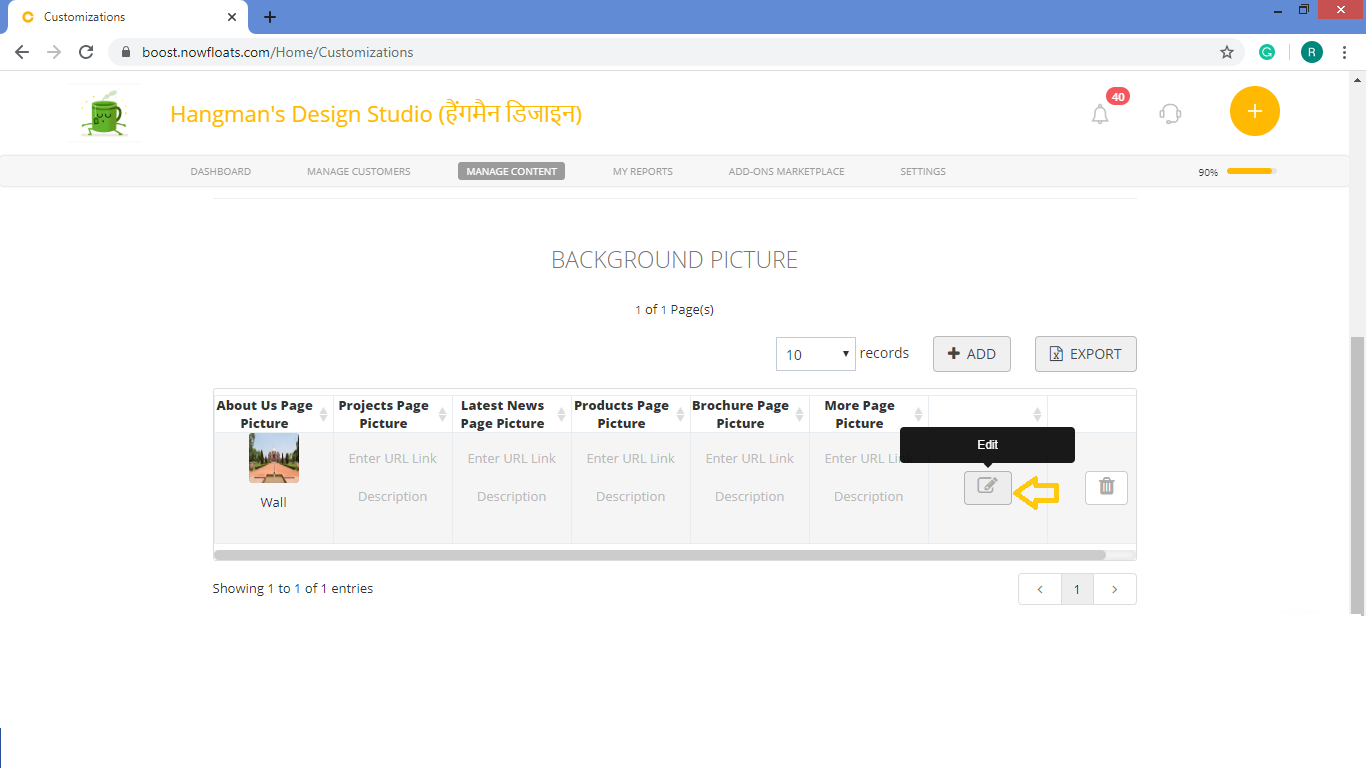This screenshot has height=768, width=1366.
Task: Bookmark page with the star icon
Action: (1227, 52)
